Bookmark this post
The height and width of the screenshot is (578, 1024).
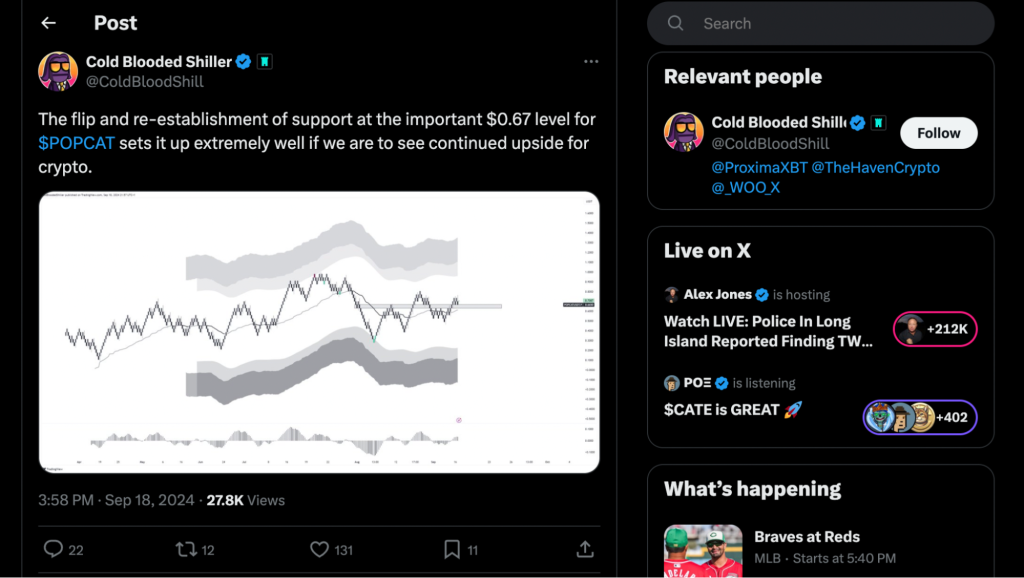[x=452, y=549]
